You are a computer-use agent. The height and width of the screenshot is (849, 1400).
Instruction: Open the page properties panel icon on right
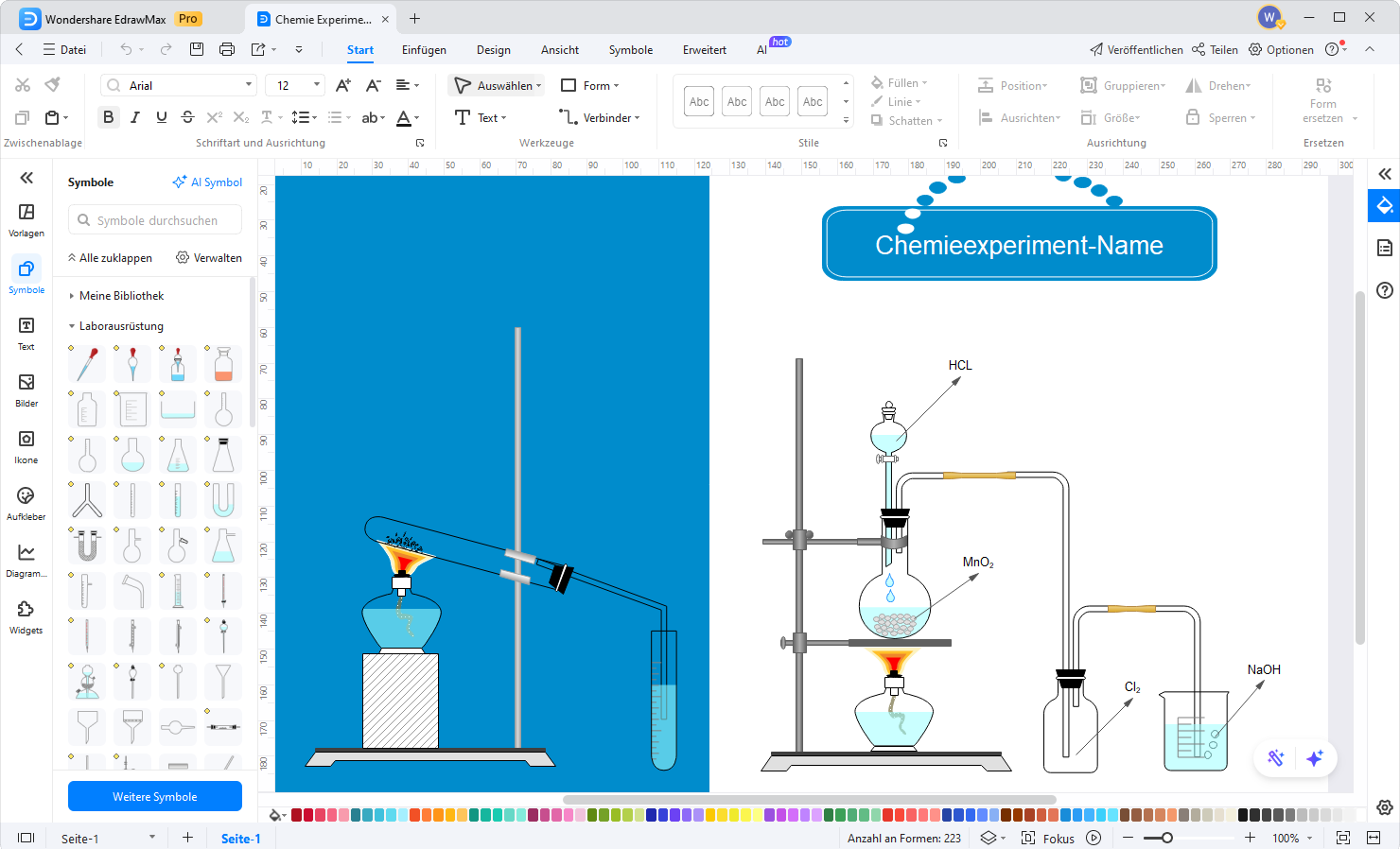[1385, 248]
